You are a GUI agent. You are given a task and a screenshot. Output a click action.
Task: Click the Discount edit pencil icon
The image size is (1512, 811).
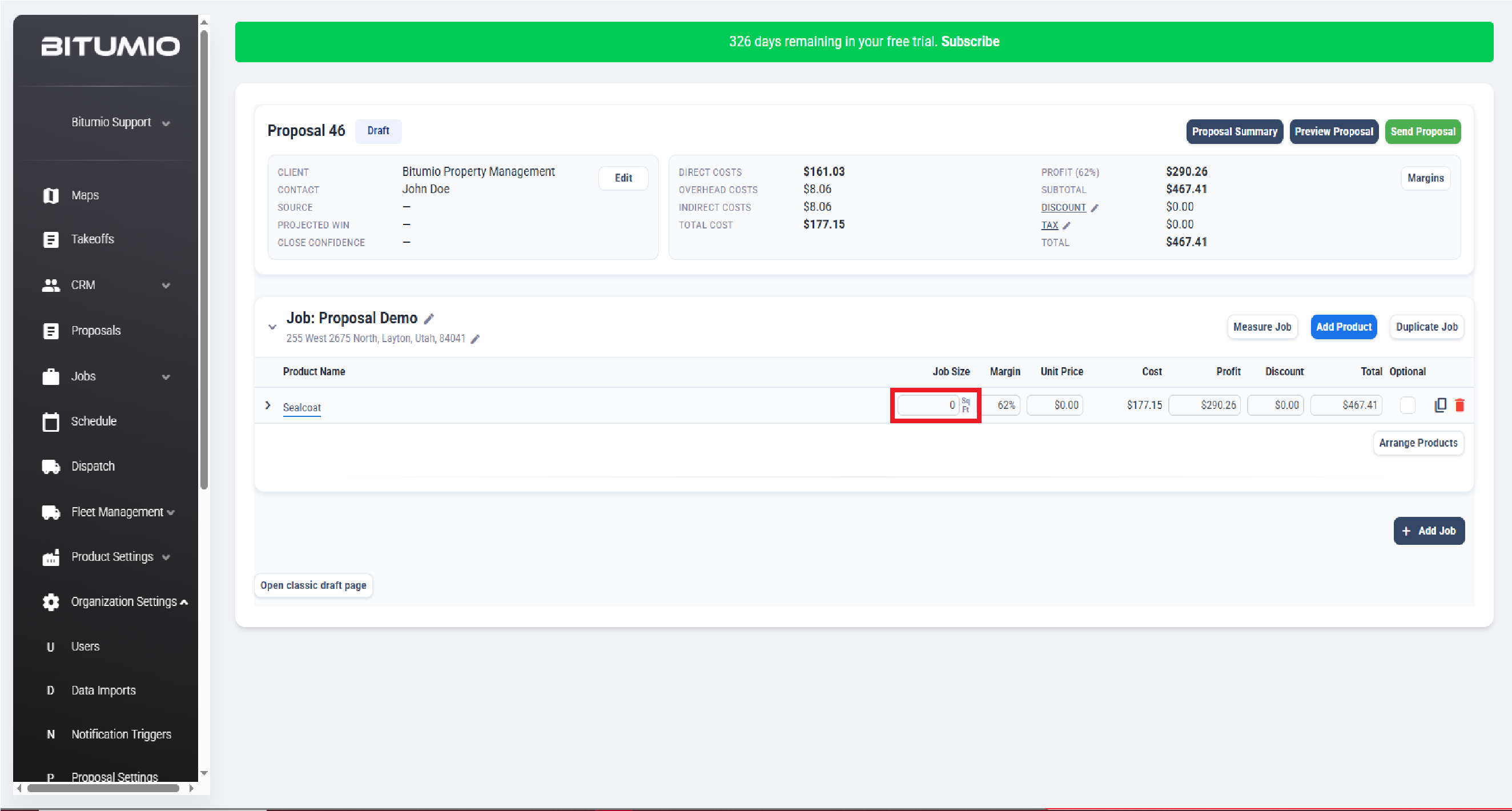pyautogui.click(x=1094, y=208)
